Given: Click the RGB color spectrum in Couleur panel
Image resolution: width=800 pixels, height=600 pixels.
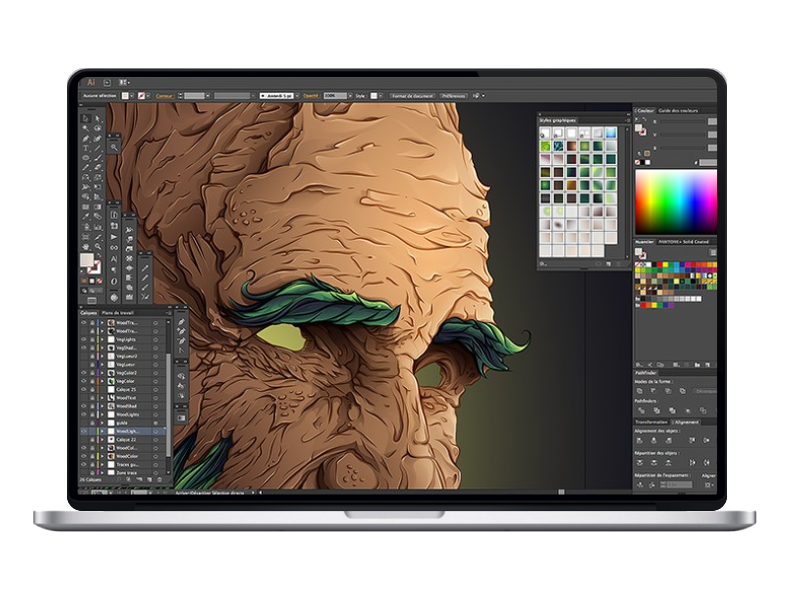Looking at the screenshot, I should pyautogui.click(x=676, y=202).
